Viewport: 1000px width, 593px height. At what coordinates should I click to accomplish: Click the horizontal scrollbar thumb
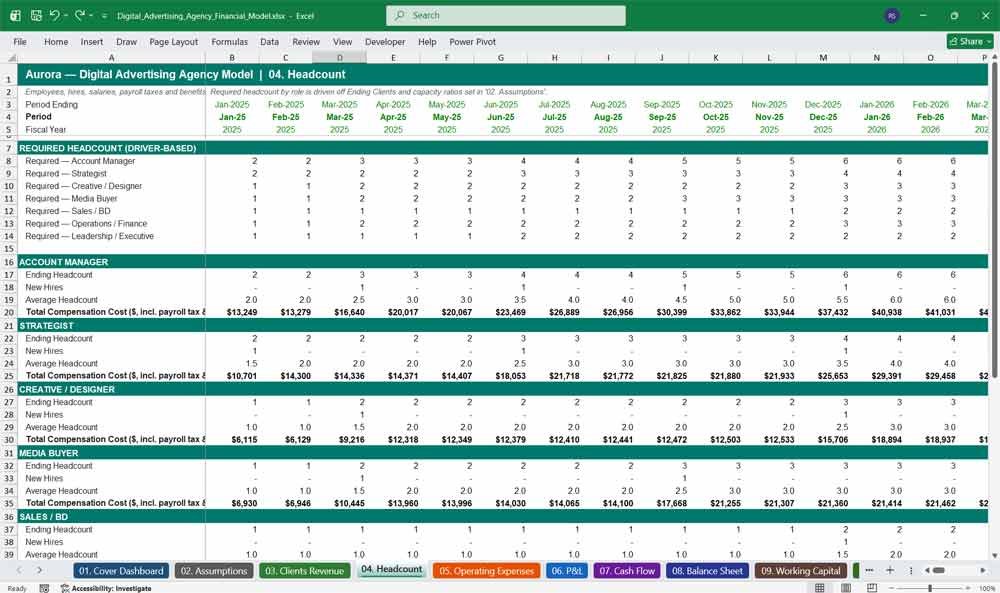pyautogui.click(x=939, y=570)
